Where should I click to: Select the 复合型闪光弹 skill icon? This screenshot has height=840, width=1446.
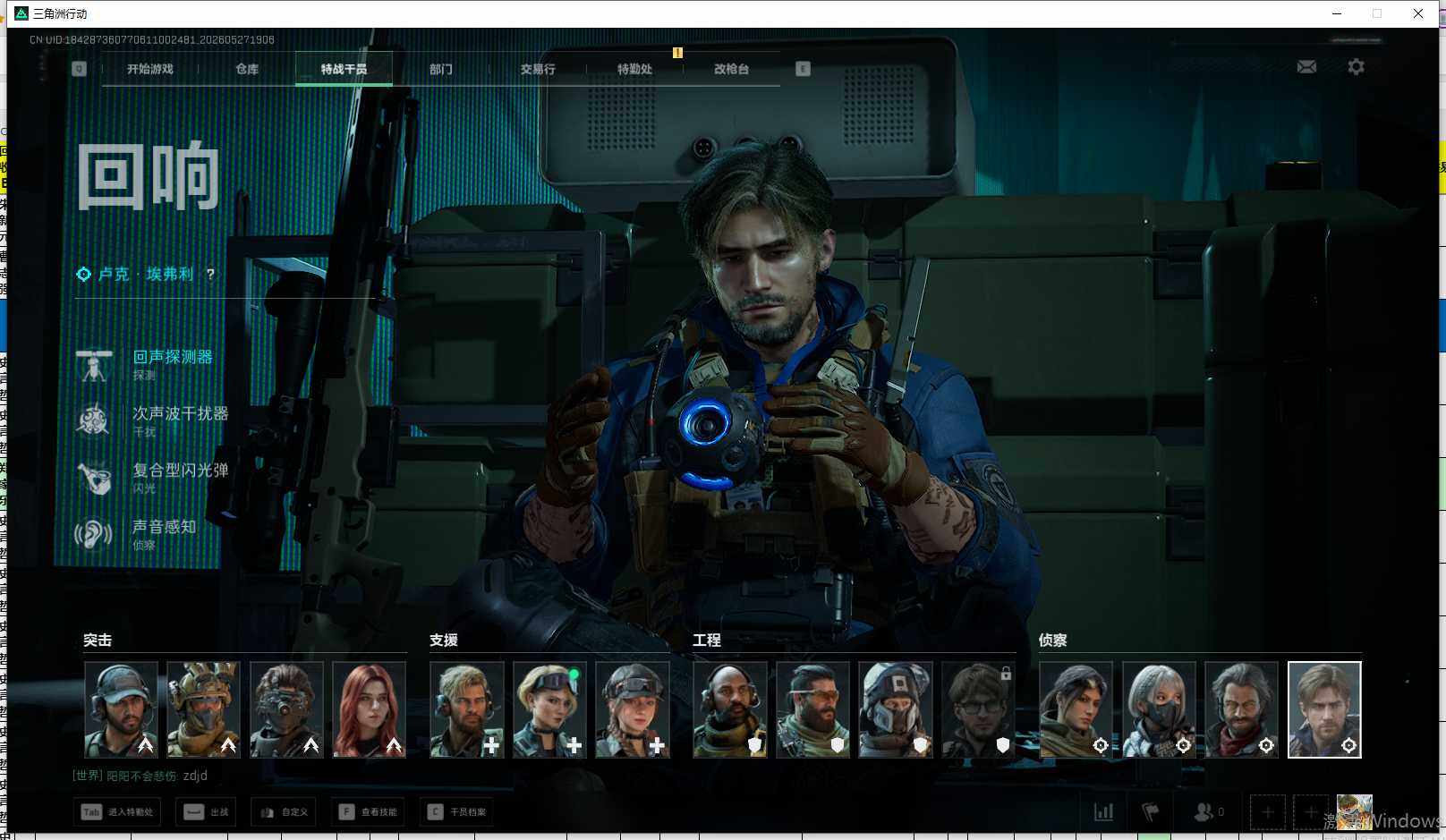coord(93,478)
